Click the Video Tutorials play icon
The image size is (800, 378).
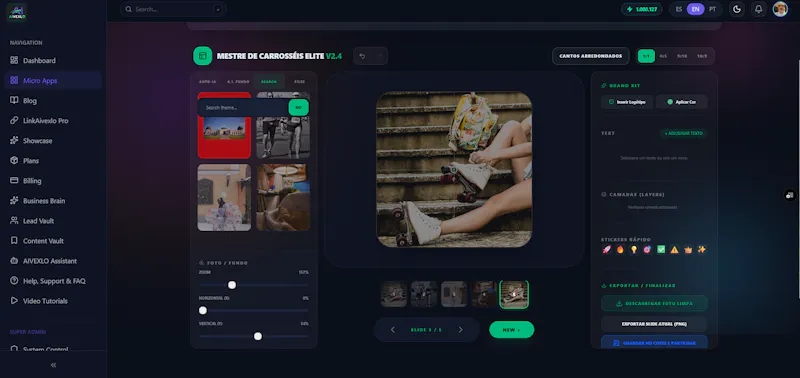point(14,301)
